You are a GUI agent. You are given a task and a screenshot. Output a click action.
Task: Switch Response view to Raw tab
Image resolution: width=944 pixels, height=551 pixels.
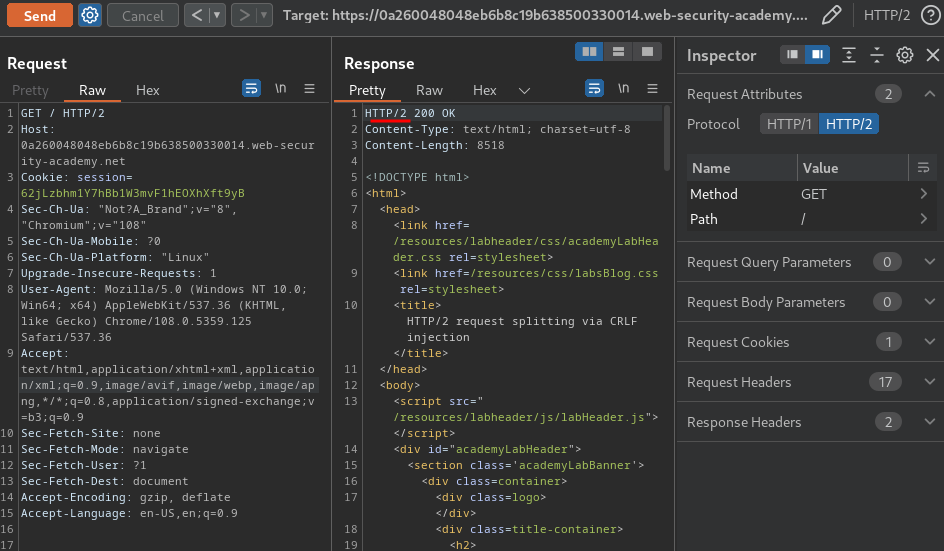429,90
